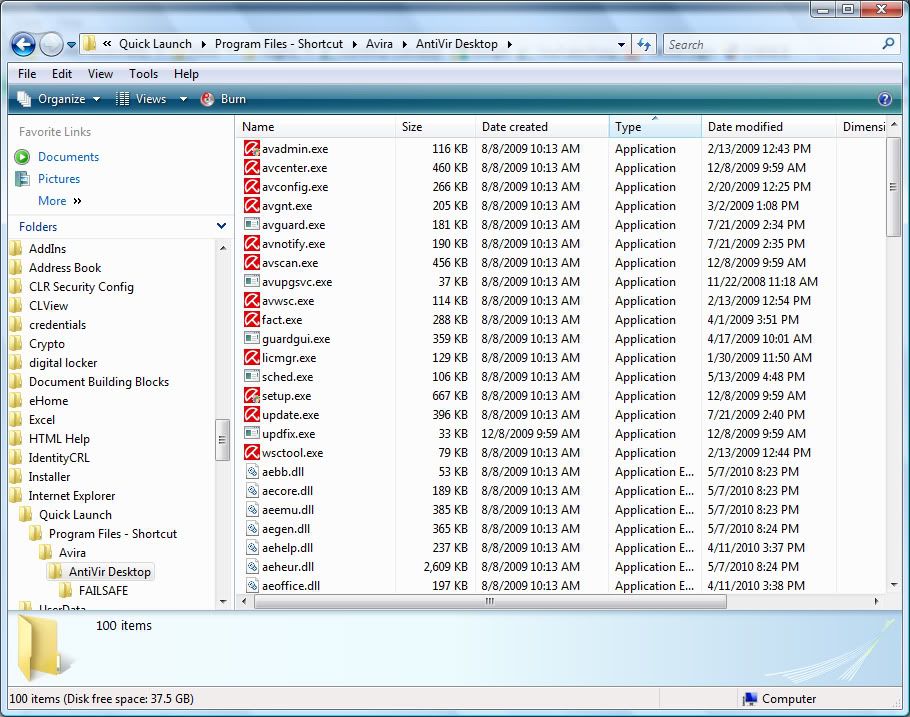Click the Back navigation arrow button
Screen dimensions: 910x717
tap(24, 44)
